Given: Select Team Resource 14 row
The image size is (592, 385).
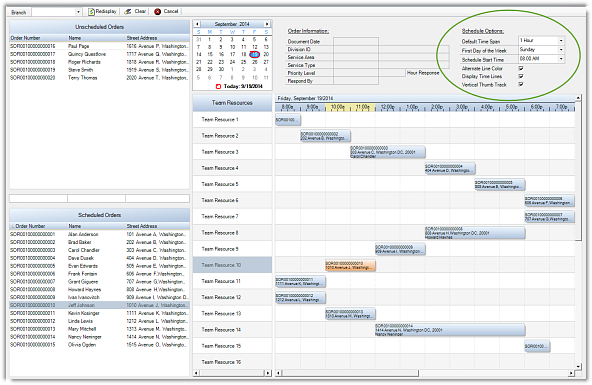Looking at the screenshot, I should click(232, 330).
